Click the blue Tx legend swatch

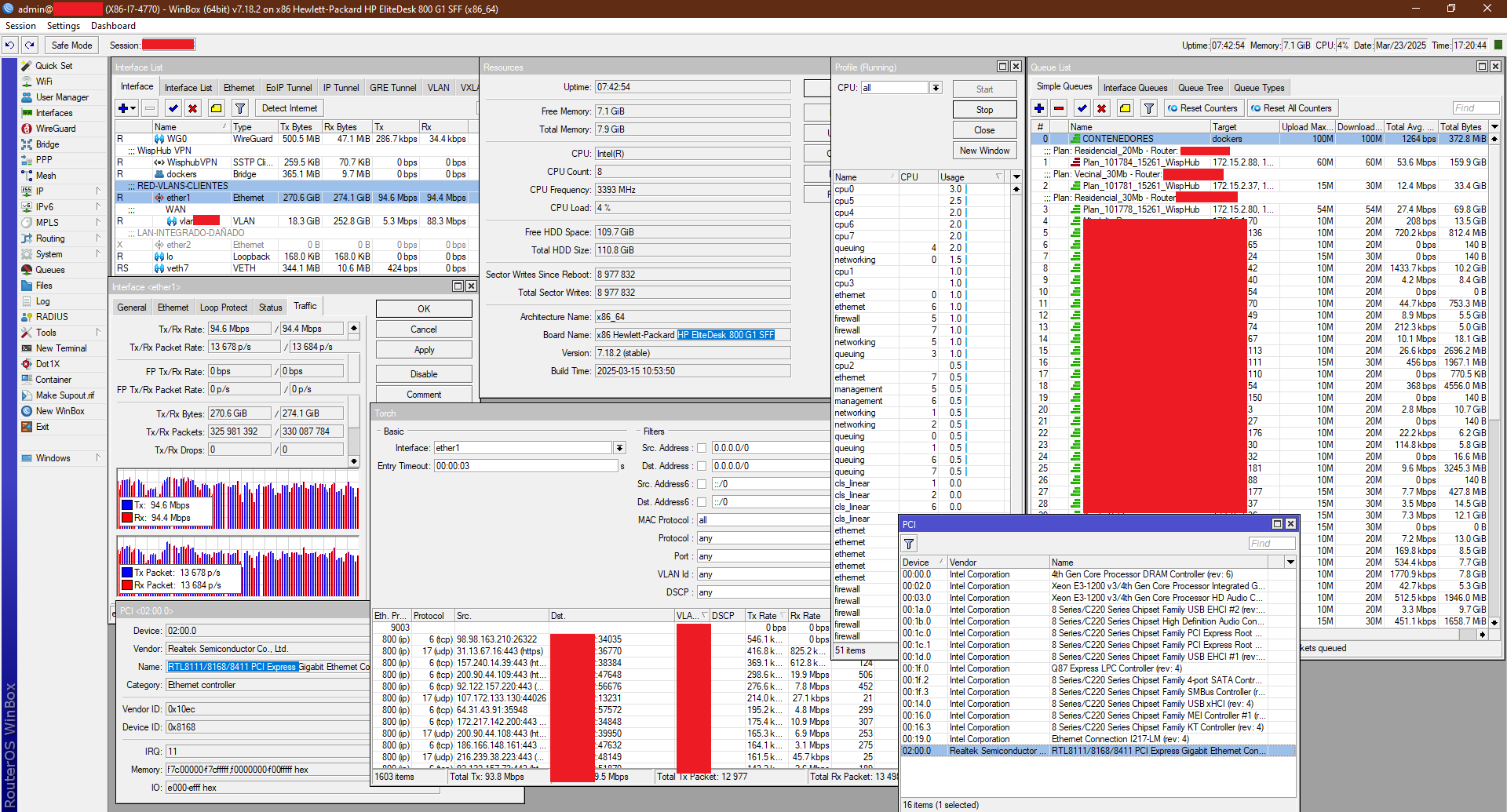[x=126, y=505]
